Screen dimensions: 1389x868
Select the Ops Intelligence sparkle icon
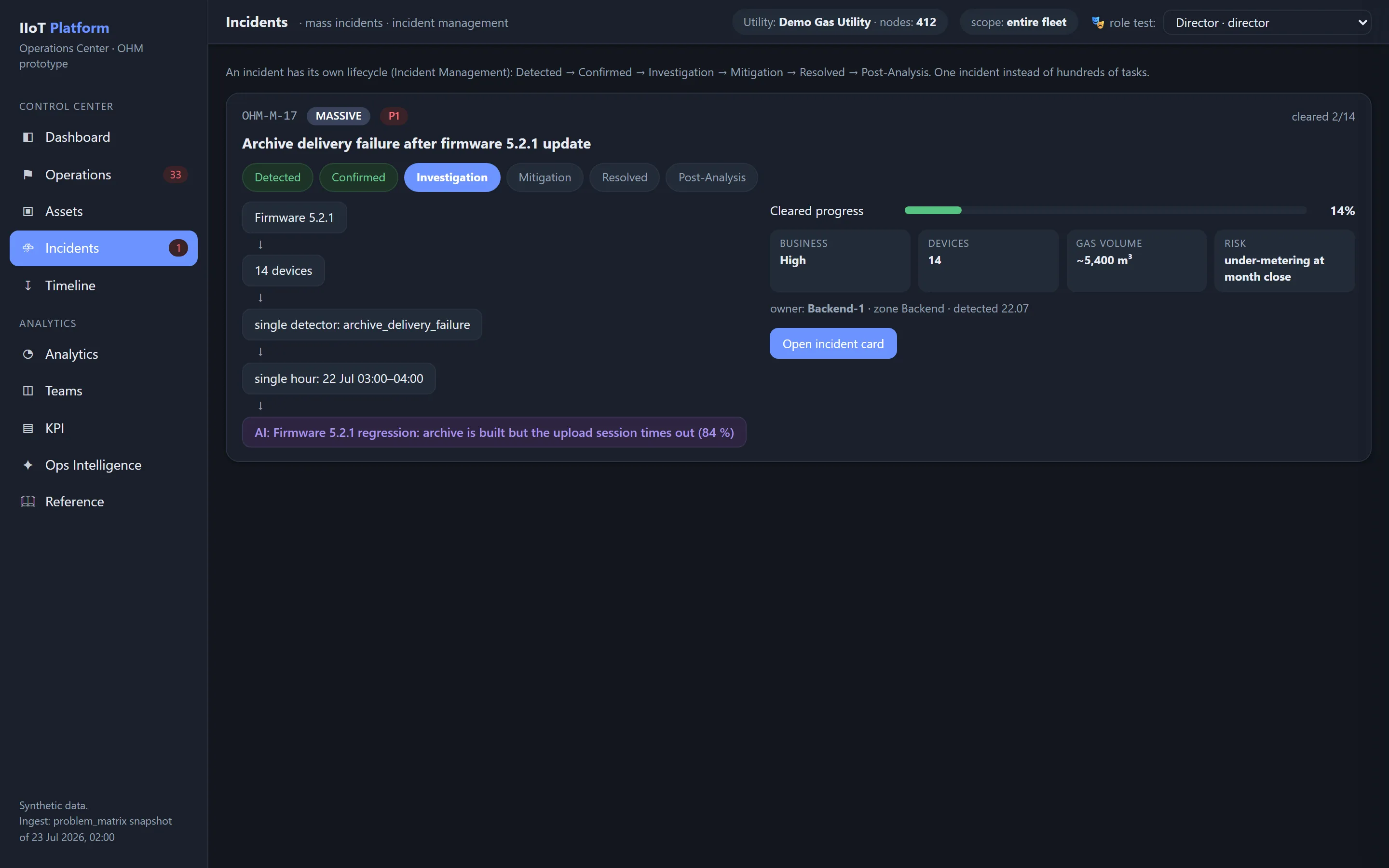[27, 465]
